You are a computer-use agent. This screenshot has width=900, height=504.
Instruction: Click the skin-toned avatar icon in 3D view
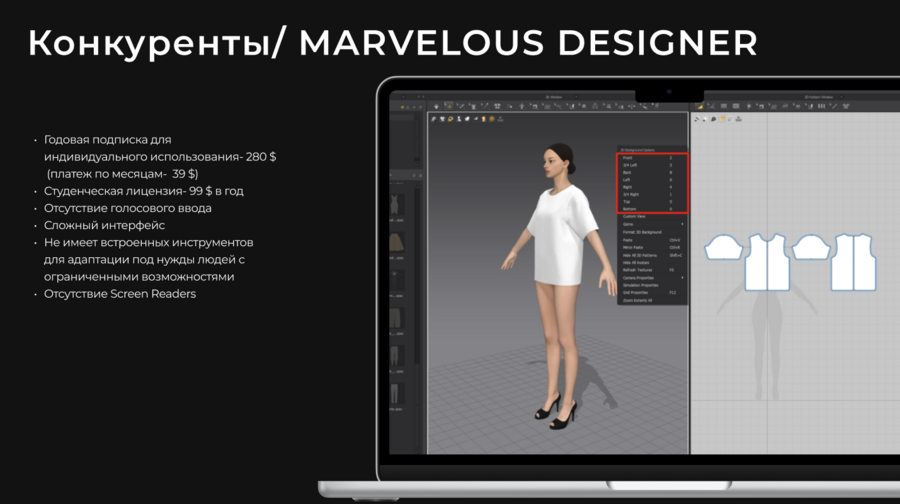pos(483,119)
